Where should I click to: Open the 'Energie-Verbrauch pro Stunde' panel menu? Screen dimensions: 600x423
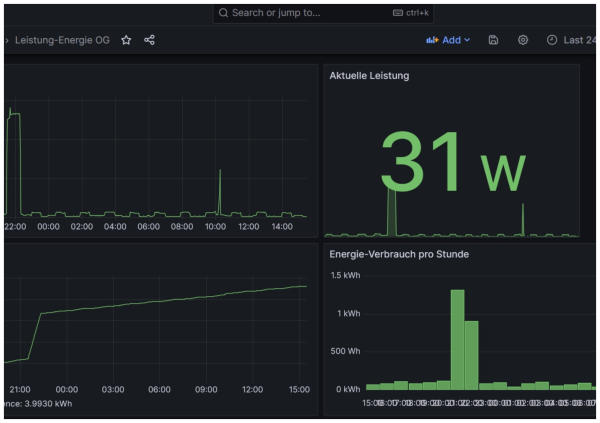399,254
